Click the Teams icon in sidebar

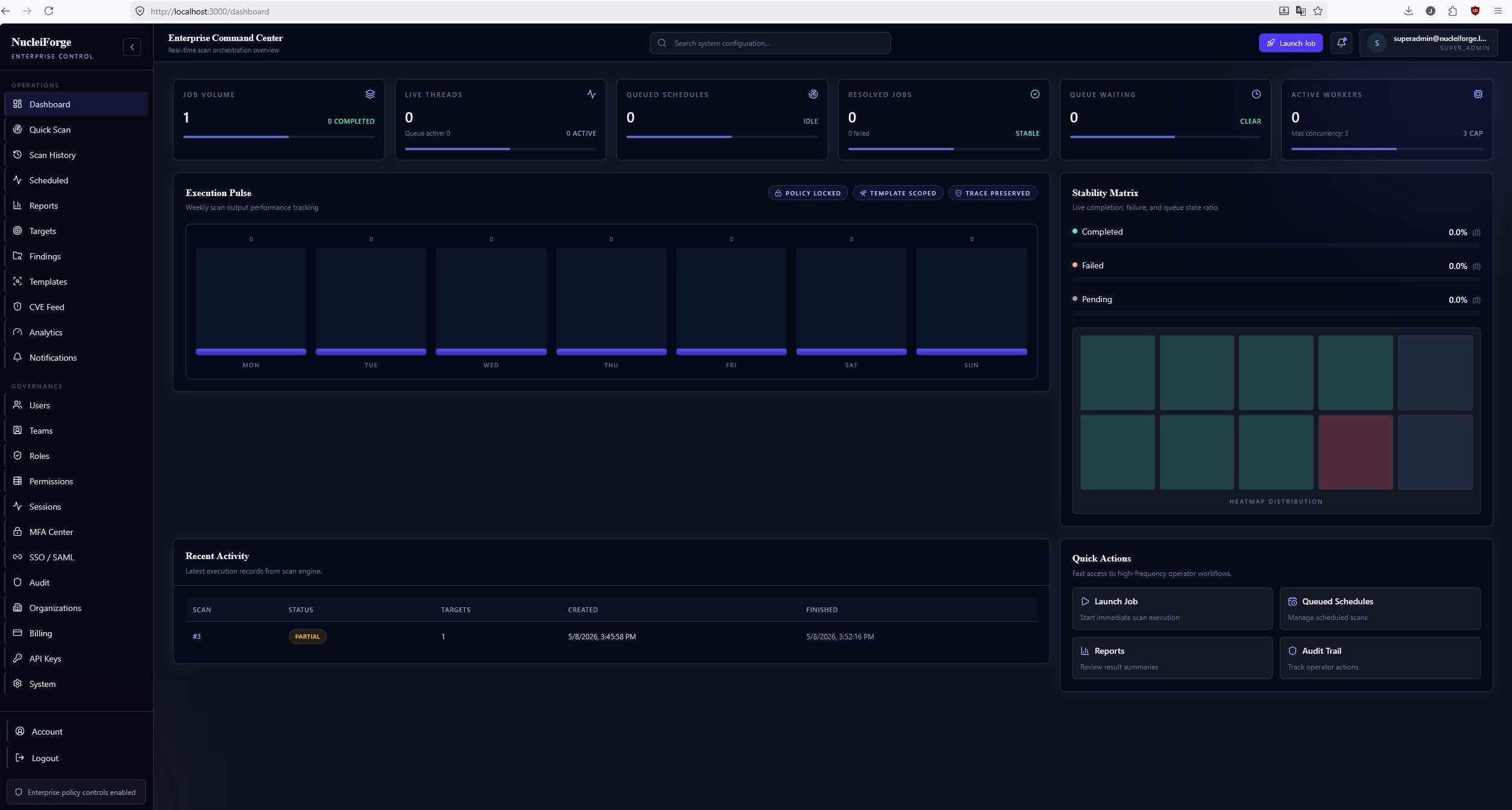pyautogui.click(x=17, y=430)
